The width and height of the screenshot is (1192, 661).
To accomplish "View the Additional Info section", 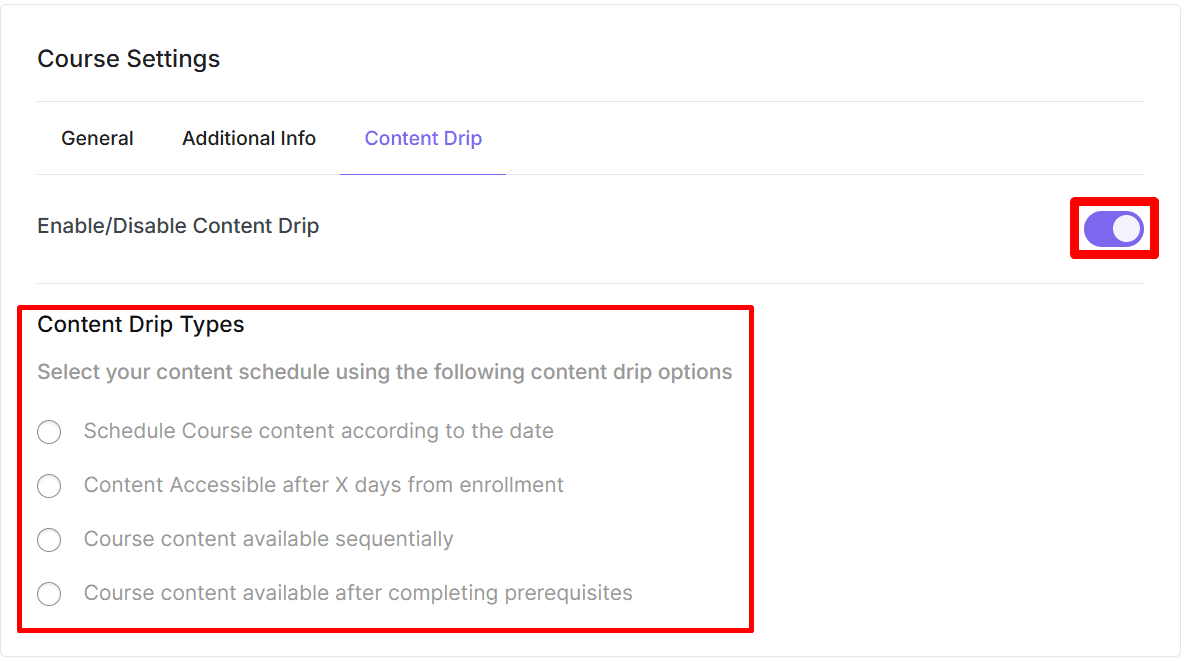I will coord(248,138).
